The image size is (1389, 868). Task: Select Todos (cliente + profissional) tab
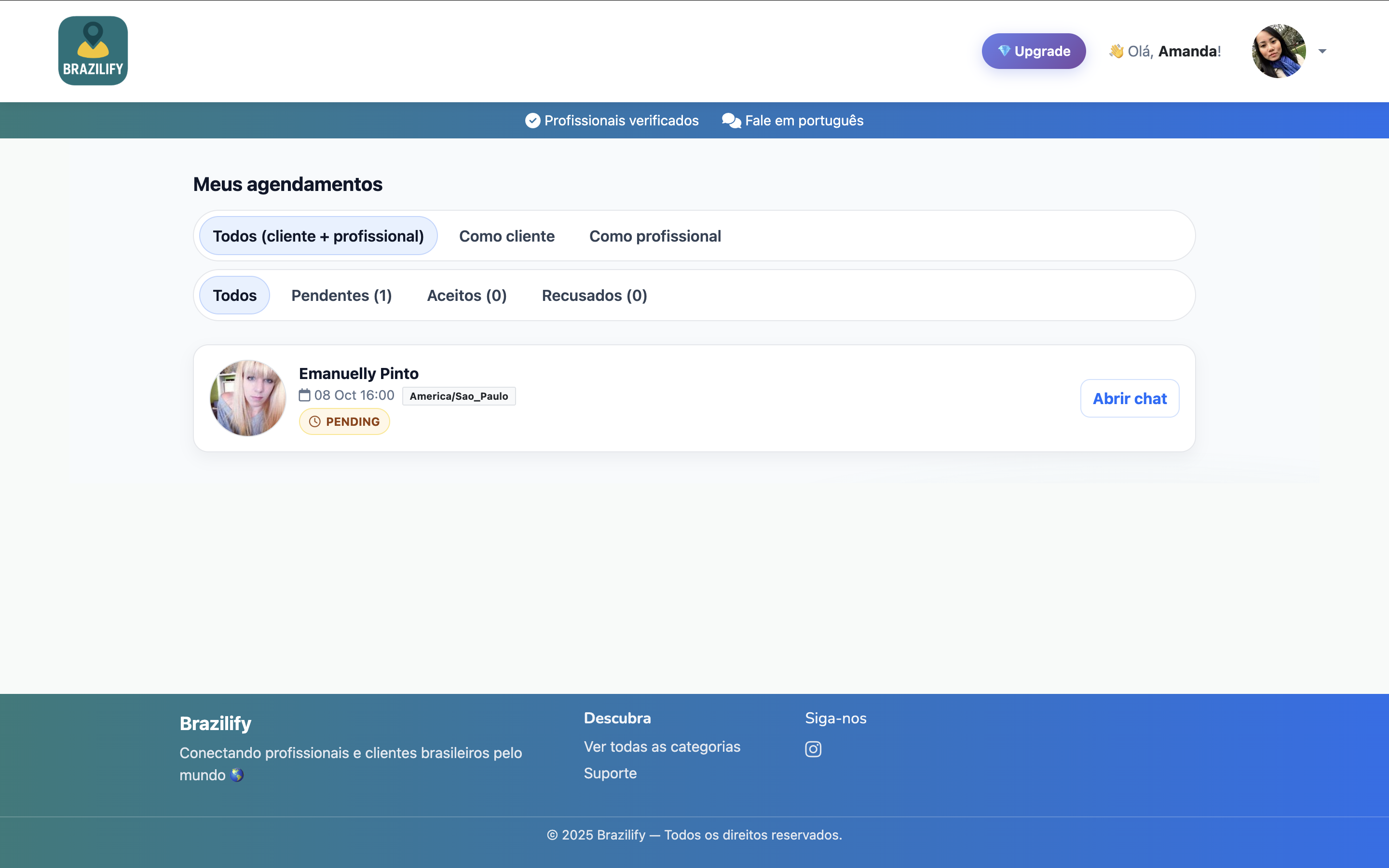click(318, 236)
